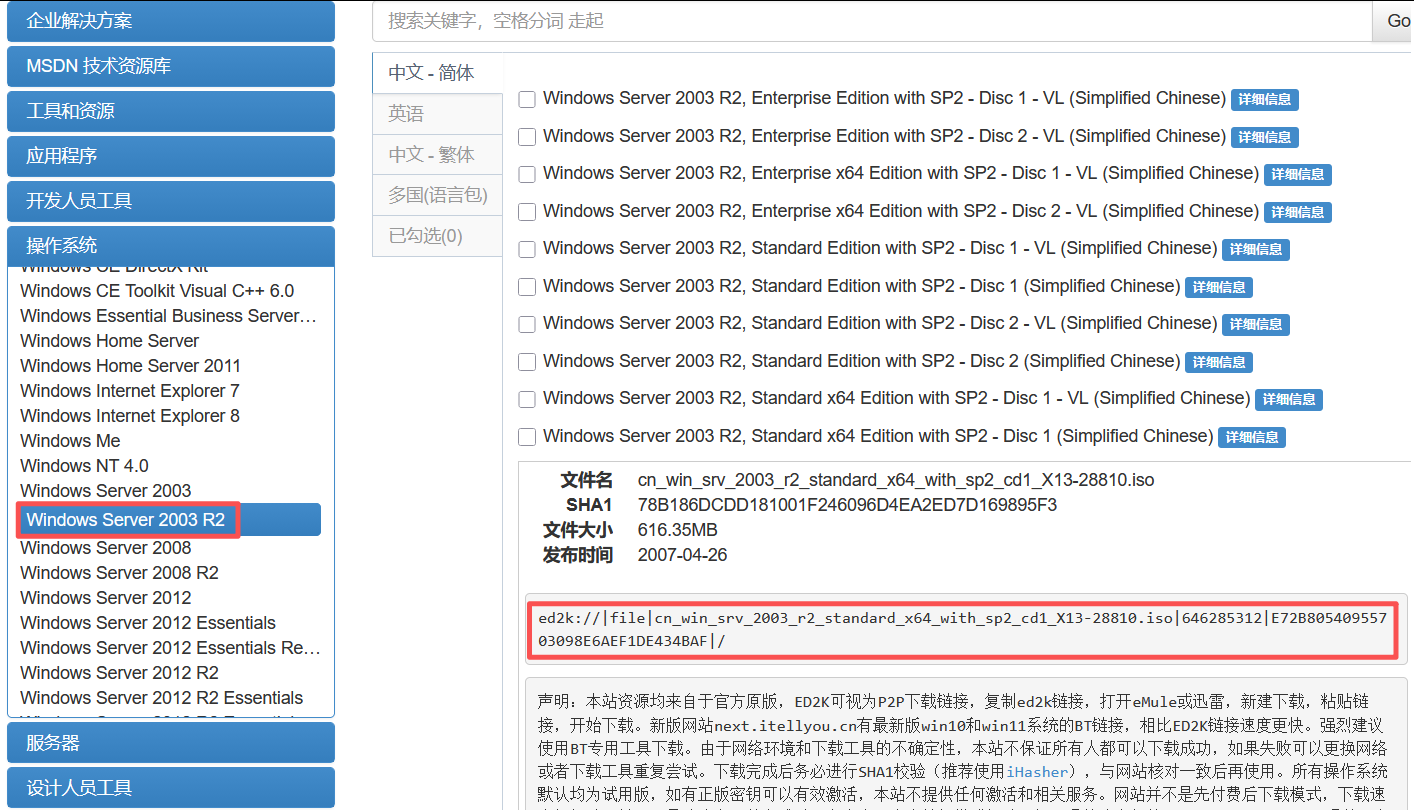Screen dimensions: 1414x810
Task: Select Windows Server 2012 entry
Action: [105, 598]
